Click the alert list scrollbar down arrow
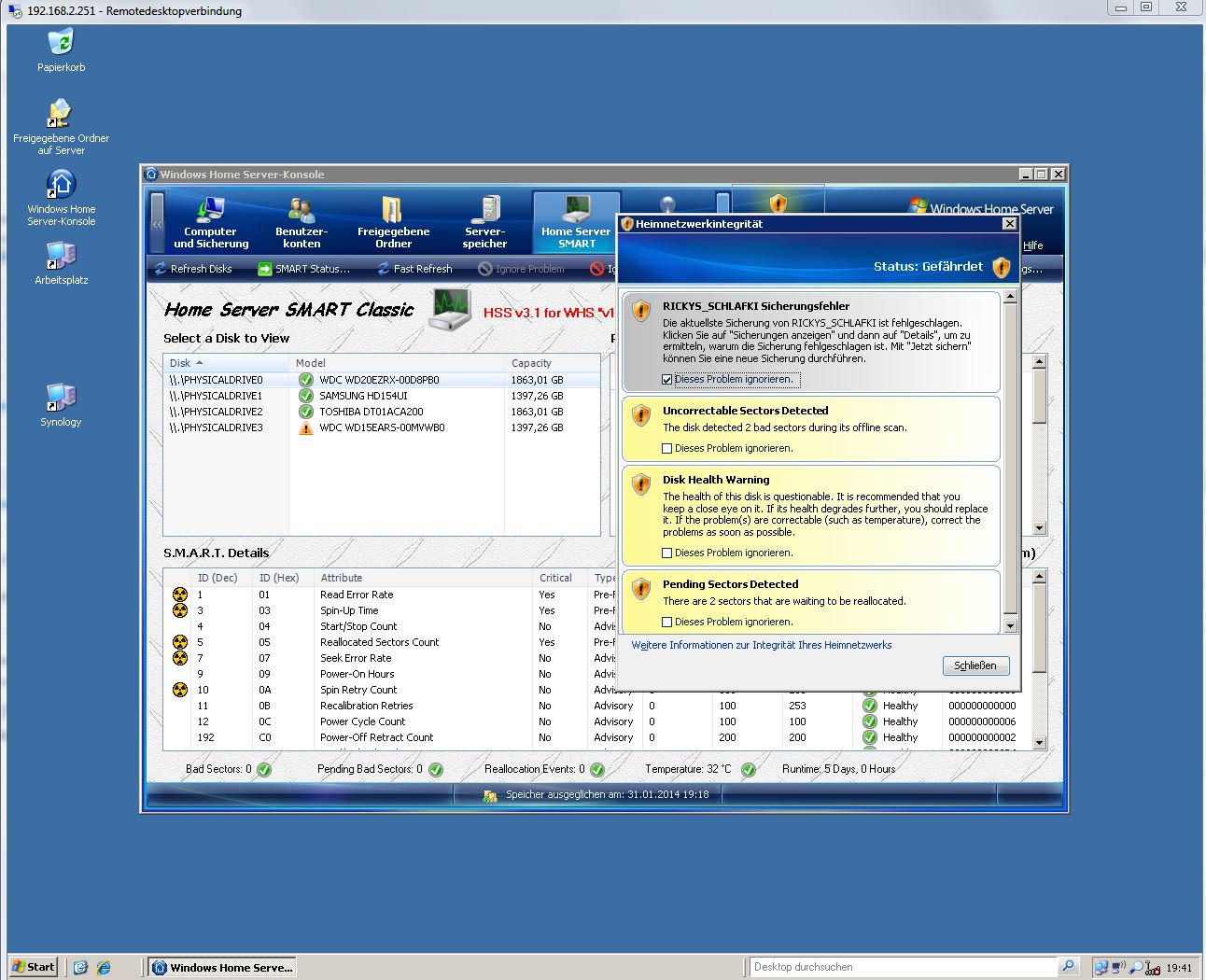This screenshot has height=980, width=1206. [1010, 626]
